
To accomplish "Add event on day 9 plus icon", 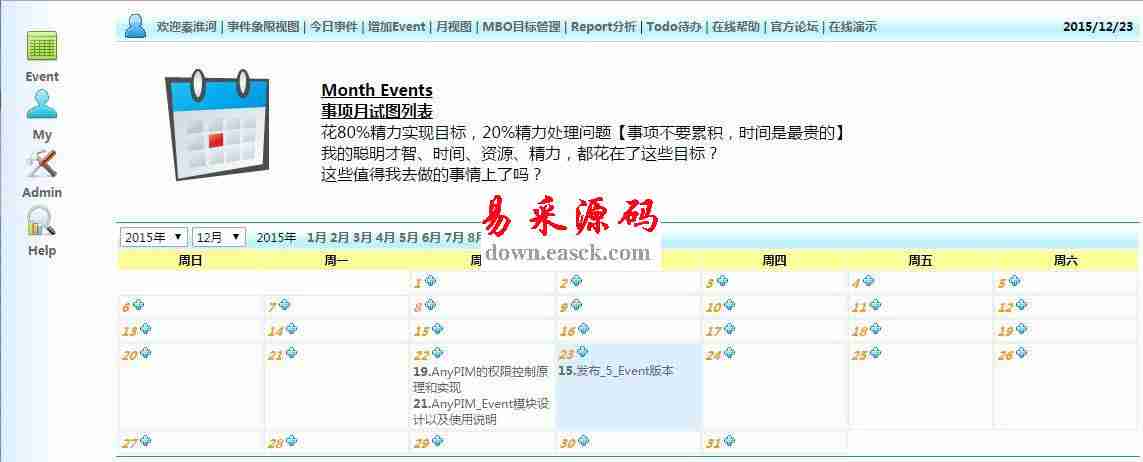I will point(576,305).
